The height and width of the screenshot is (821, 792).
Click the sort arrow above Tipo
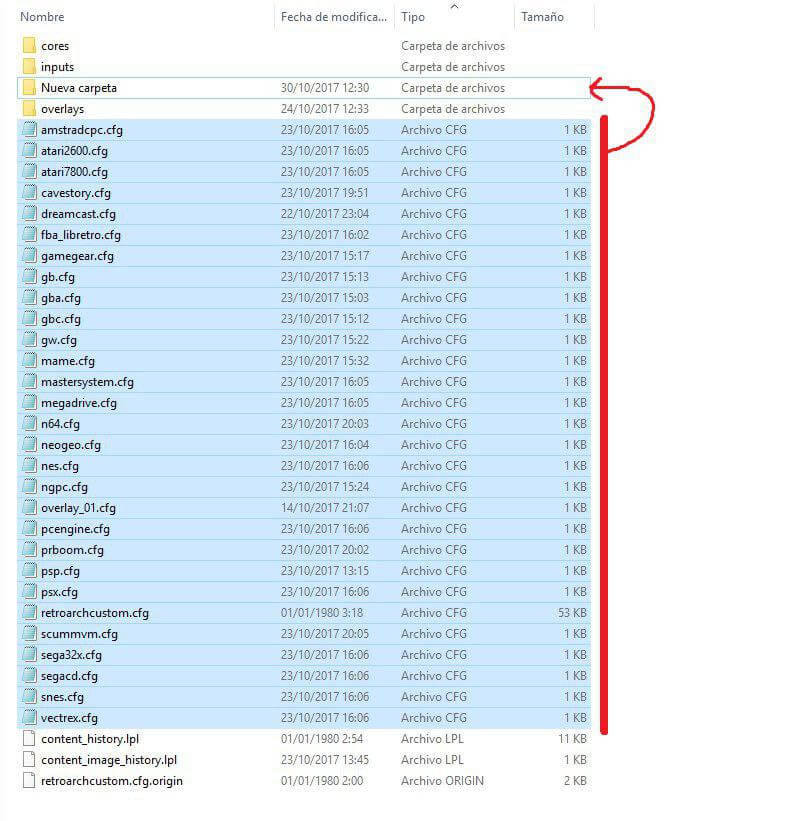pyautogui.click(x=455, y=6)
